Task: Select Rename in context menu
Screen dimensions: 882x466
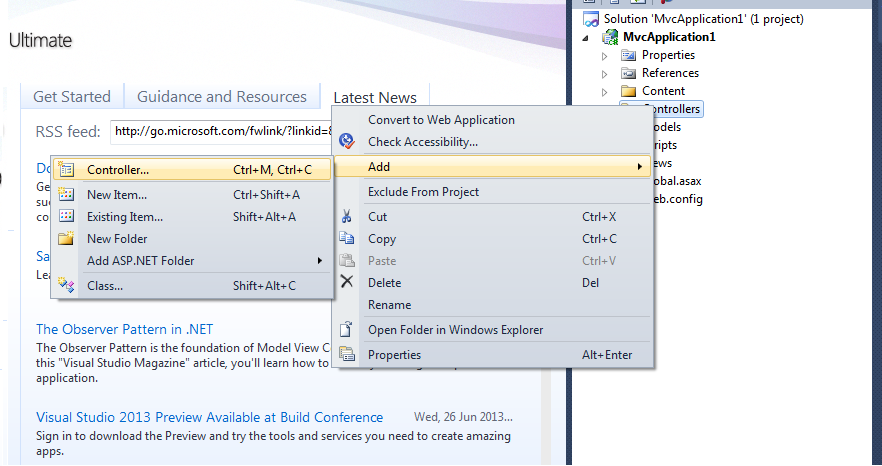Action: point(493,304)
